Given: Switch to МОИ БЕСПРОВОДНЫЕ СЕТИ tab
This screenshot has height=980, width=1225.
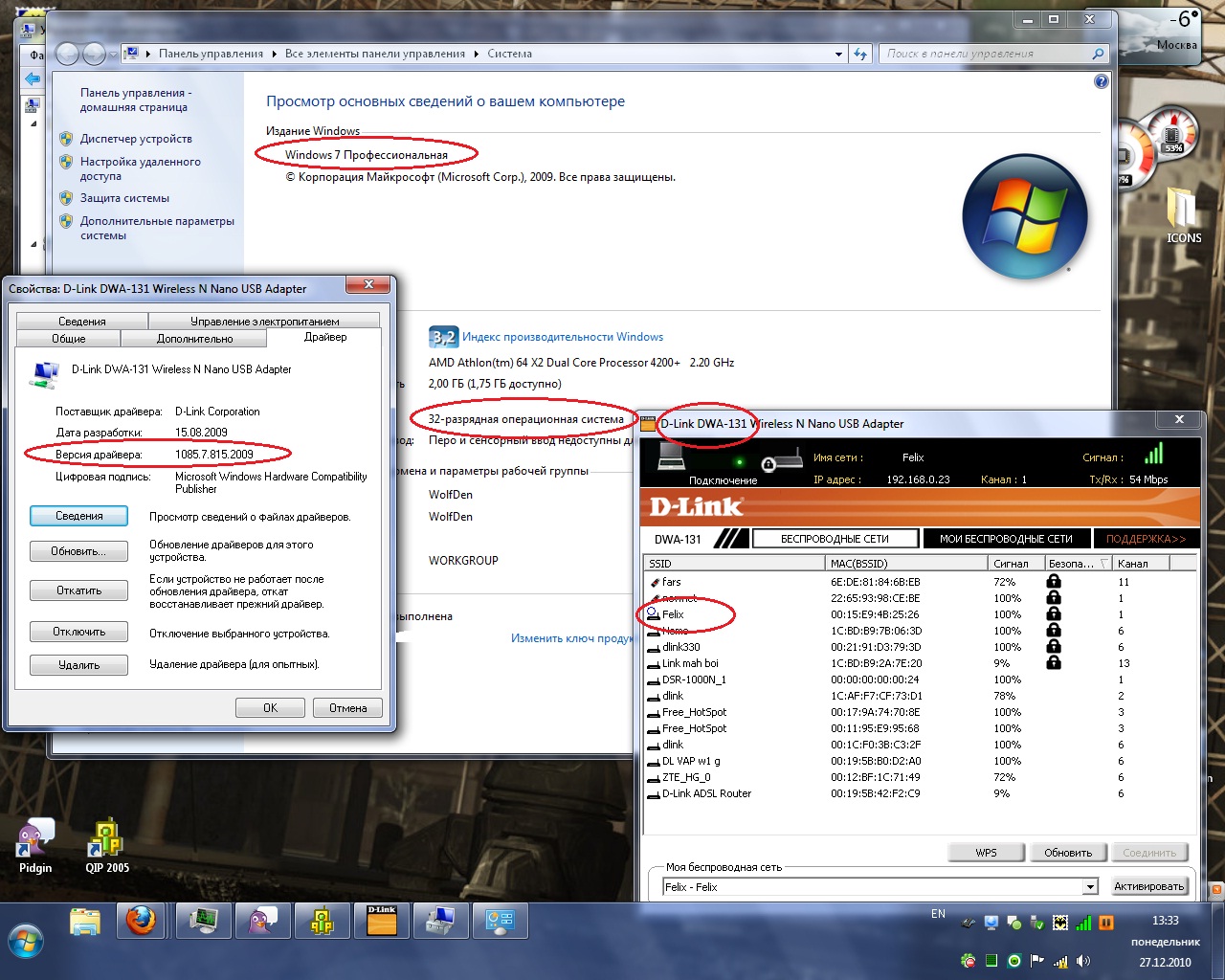Looking at the screenshot, I should tap(1005, 539).
